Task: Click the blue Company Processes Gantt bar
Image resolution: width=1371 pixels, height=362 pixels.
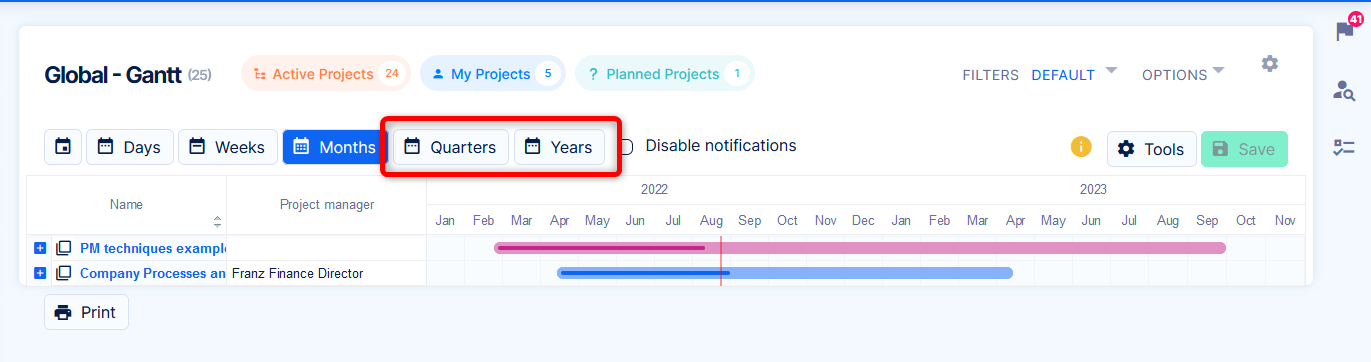Action: pyautogui.click(x=785, y=273)
